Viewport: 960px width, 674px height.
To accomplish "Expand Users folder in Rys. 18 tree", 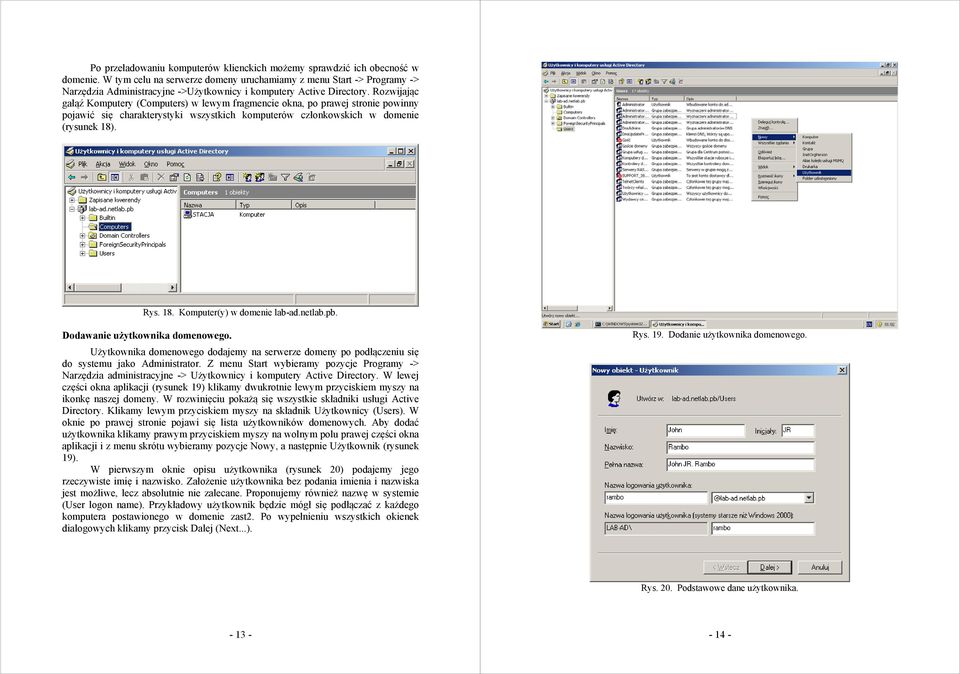I will click(x=82, y=253).
